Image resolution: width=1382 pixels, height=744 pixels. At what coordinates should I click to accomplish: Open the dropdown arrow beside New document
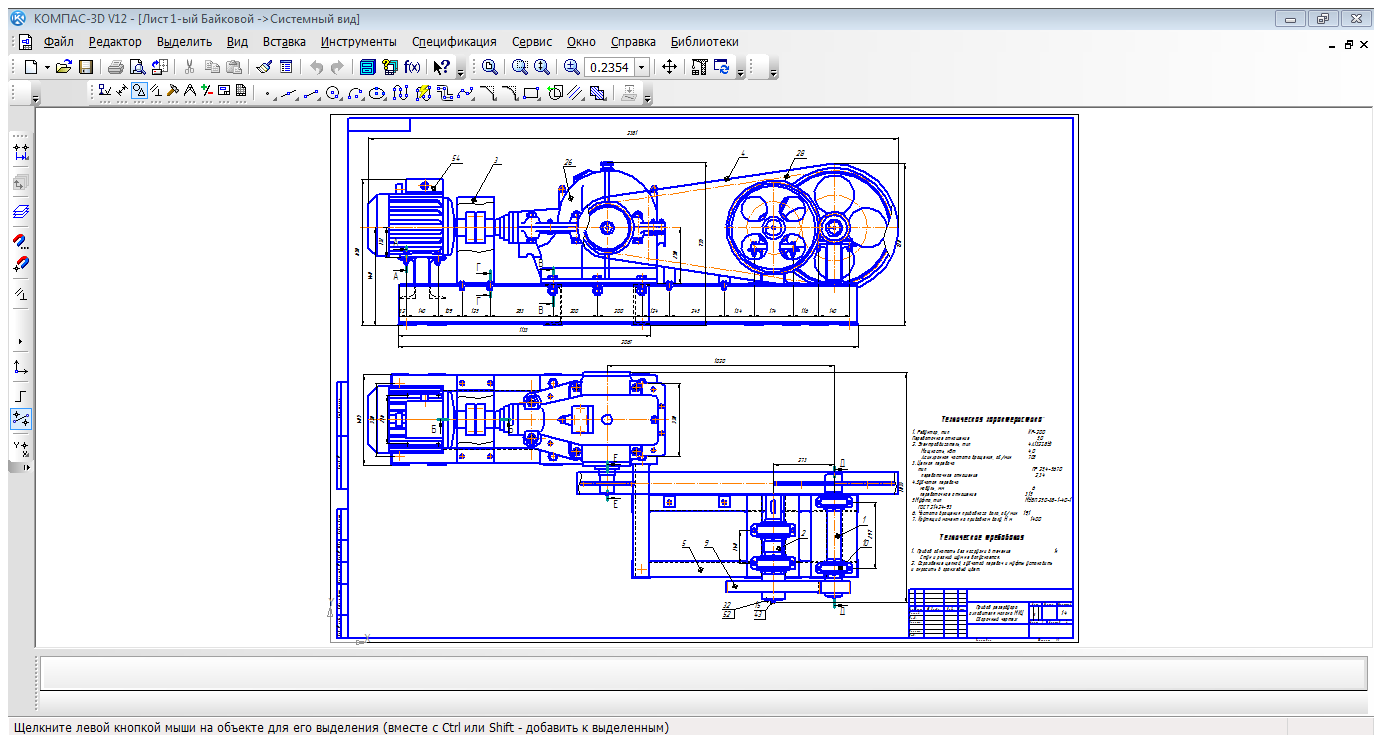coord(47,67)
